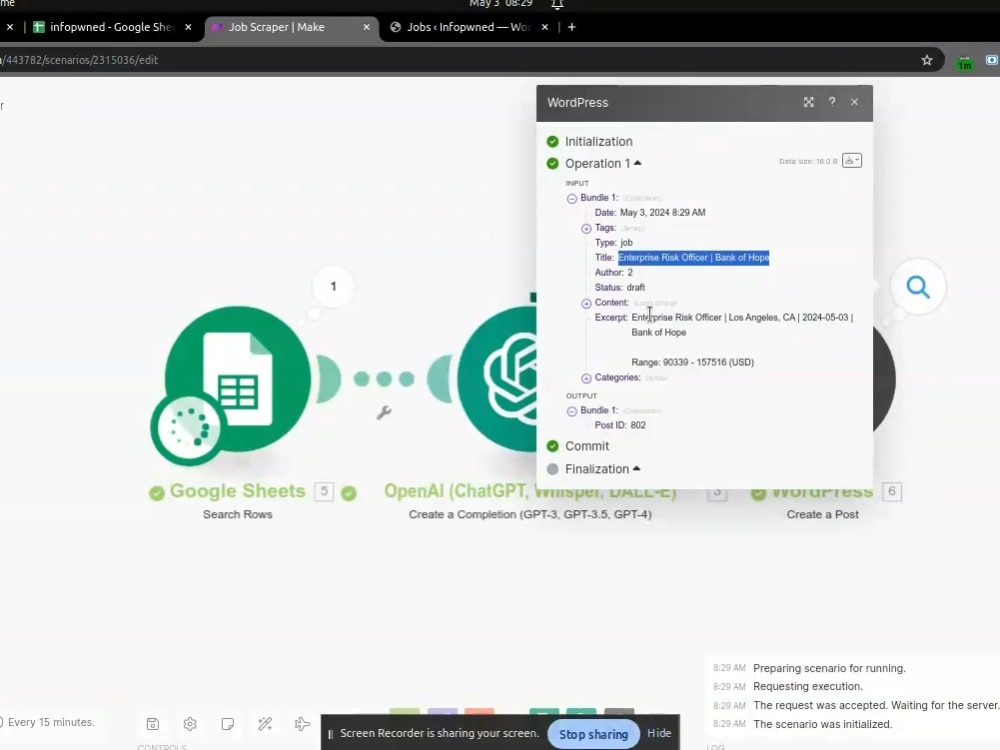Click the clock schedule badge on Google Sheets
The height and width of the screenshot is (750, 1000).
(x=188, y=429)
